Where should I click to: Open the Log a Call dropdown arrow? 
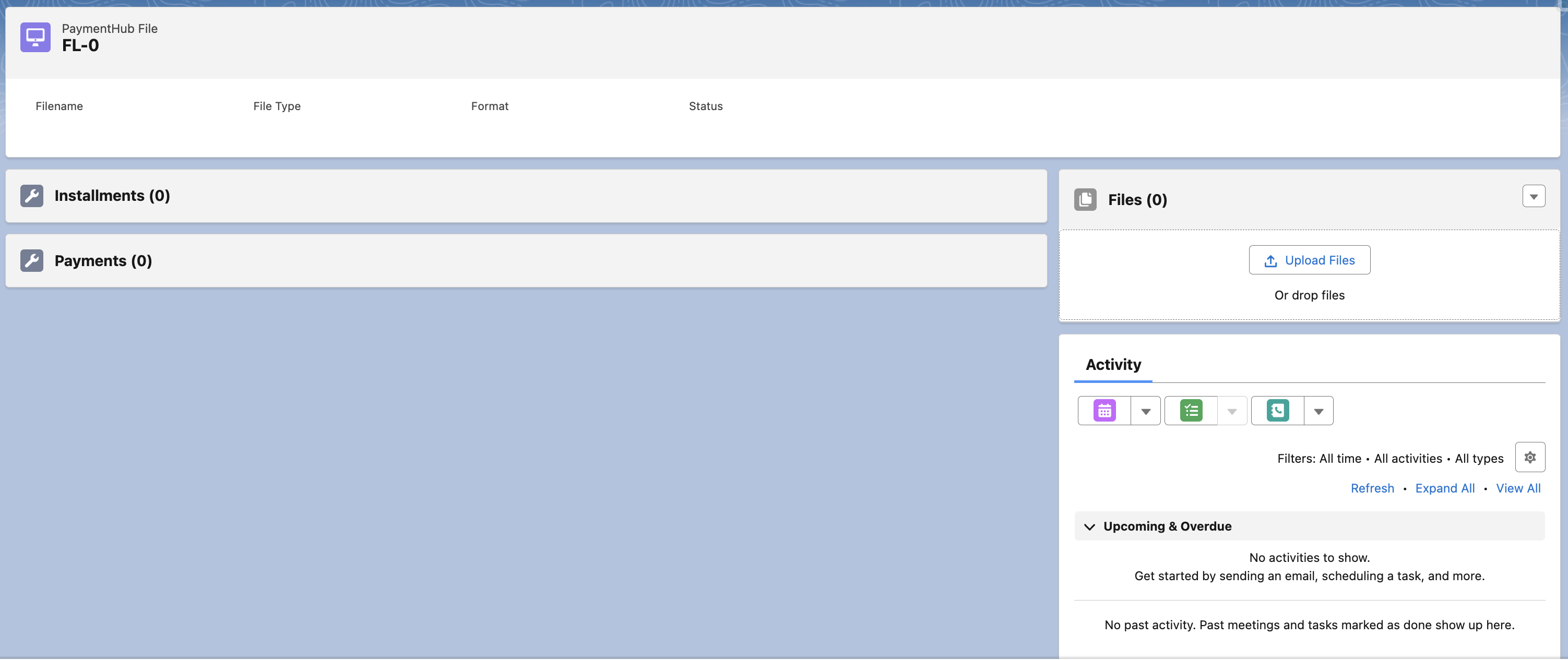[1318, 410]
